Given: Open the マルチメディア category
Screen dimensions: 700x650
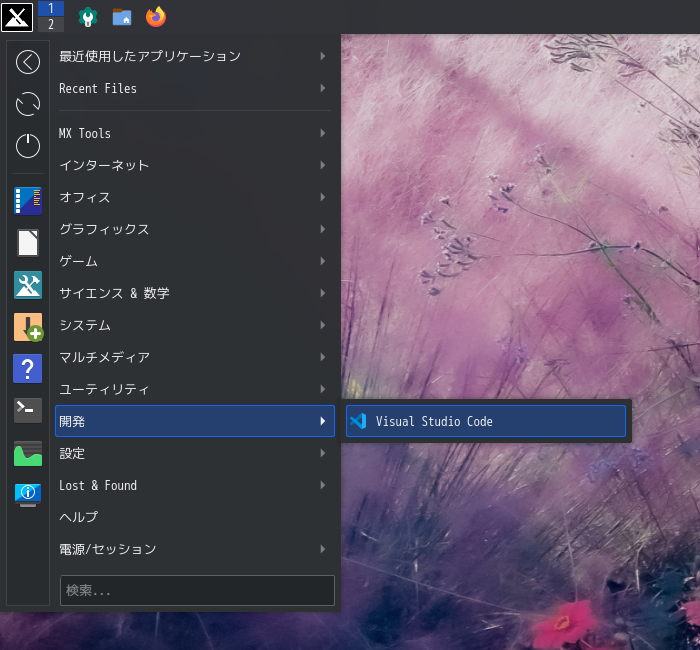Looking at the screenshot, I should (195, 357).
